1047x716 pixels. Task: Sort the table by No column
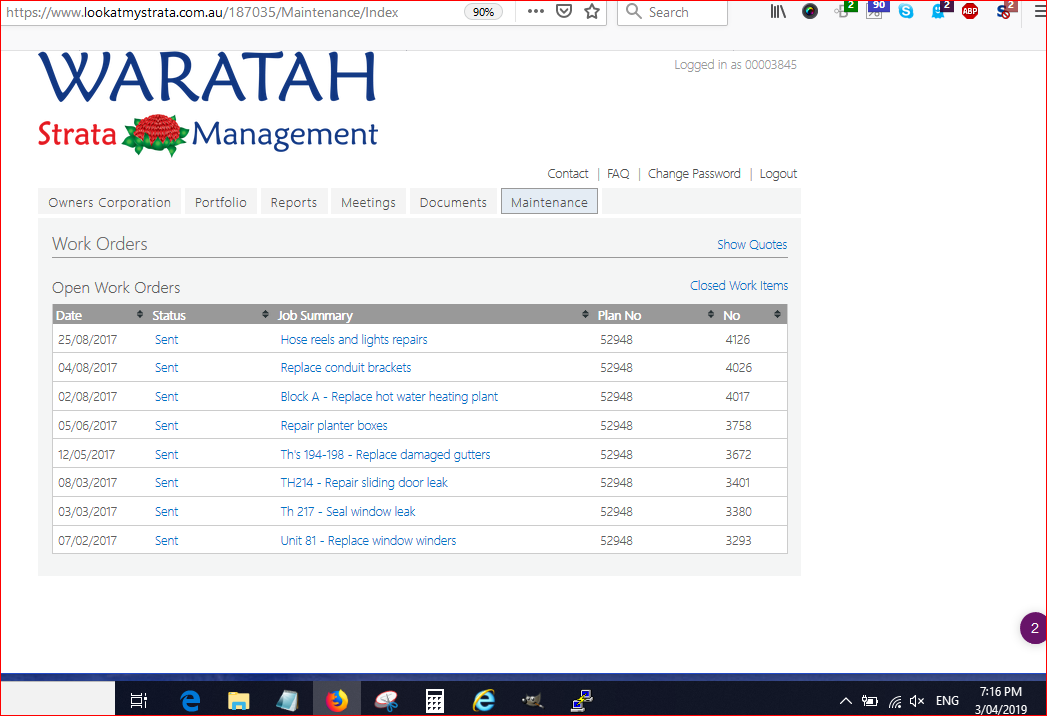point(753,315)
